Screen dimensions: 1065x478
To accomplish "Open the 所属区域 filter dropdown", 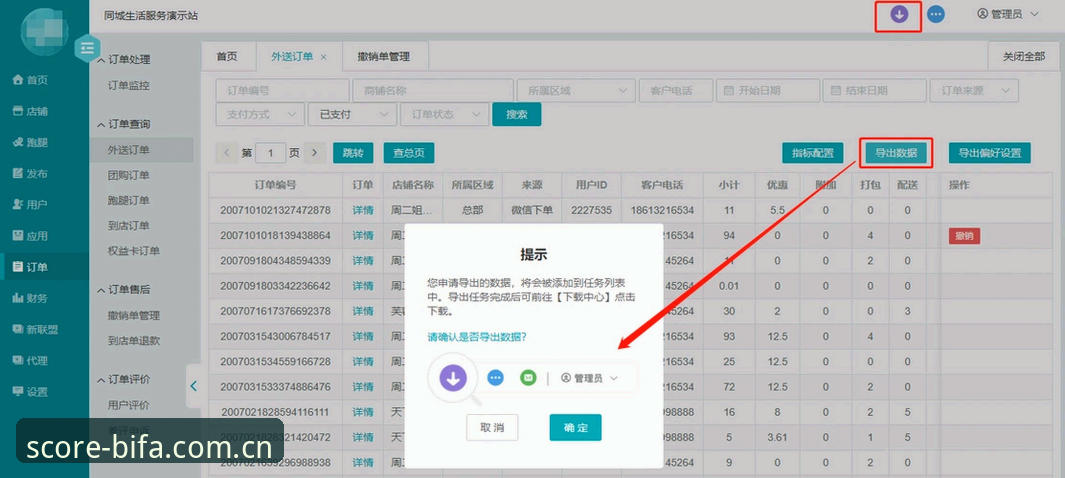I will [575, 90].
